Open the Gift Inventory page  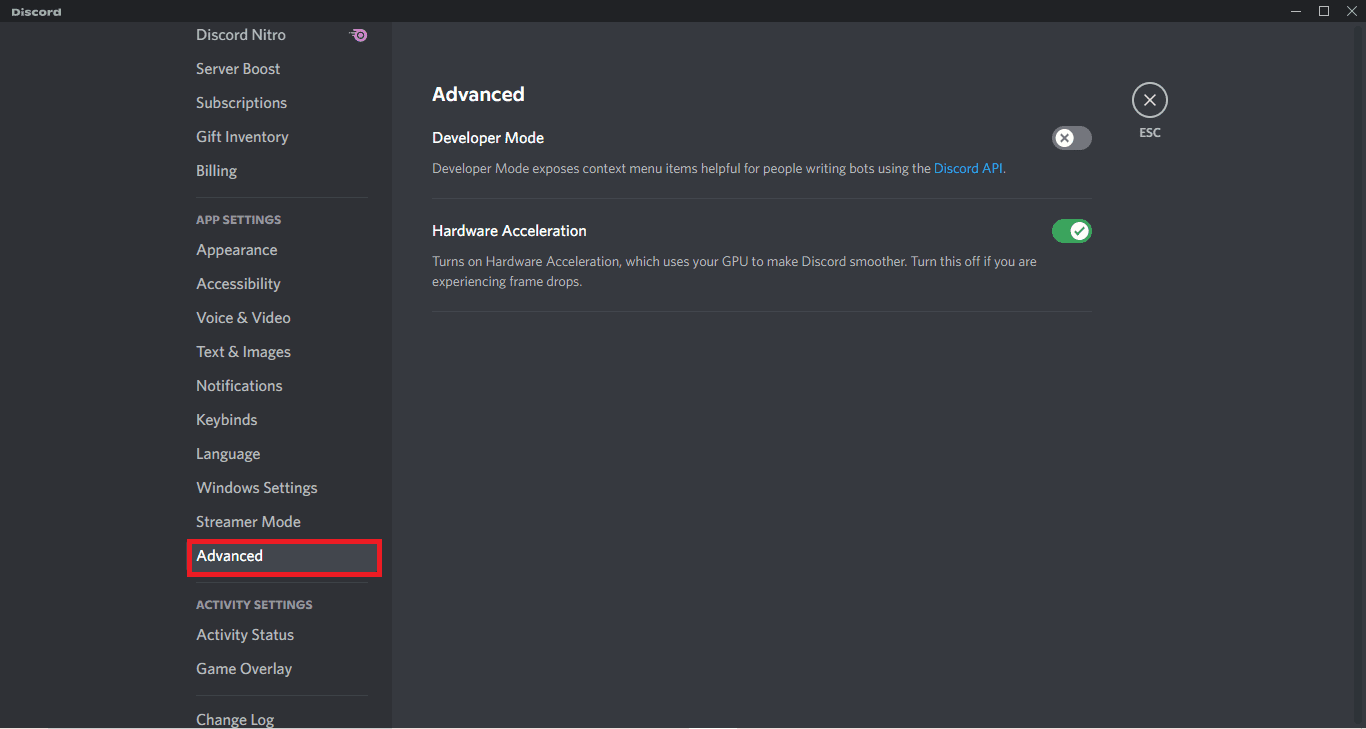click(242, 136)
